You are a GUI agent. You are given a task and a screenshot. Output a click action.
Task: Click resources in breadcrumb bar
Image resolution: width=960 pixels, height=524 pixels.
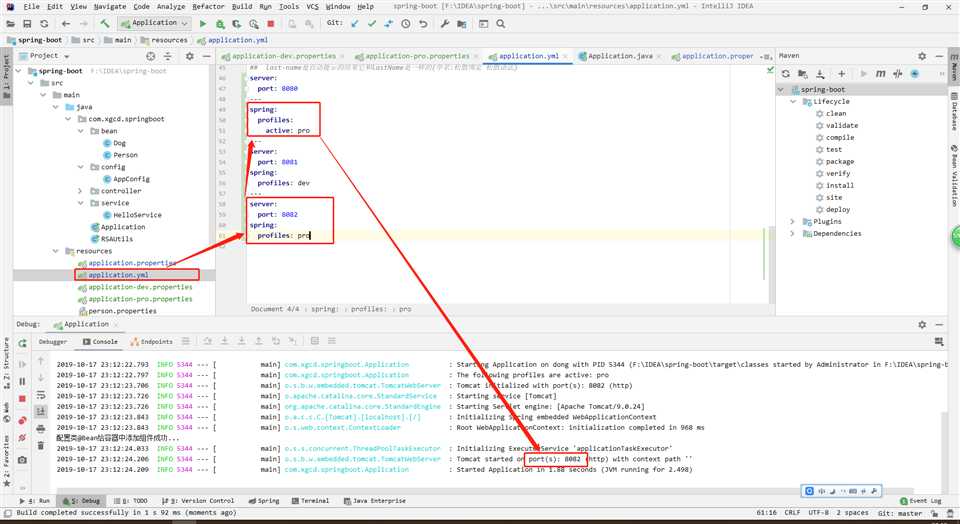coord(164,40)
